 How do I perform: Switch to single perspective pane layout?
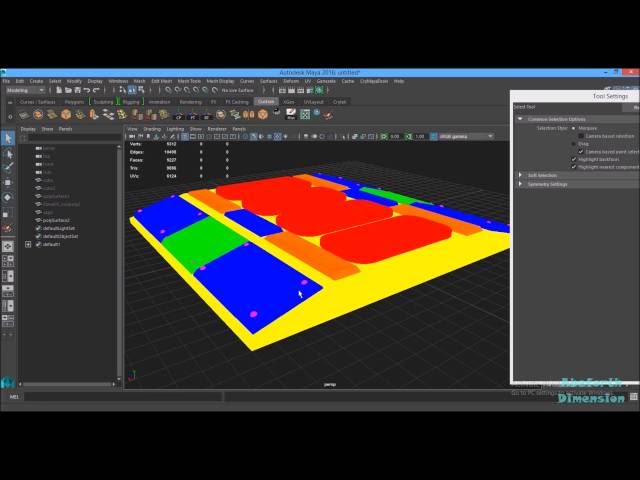pos(8,246)
